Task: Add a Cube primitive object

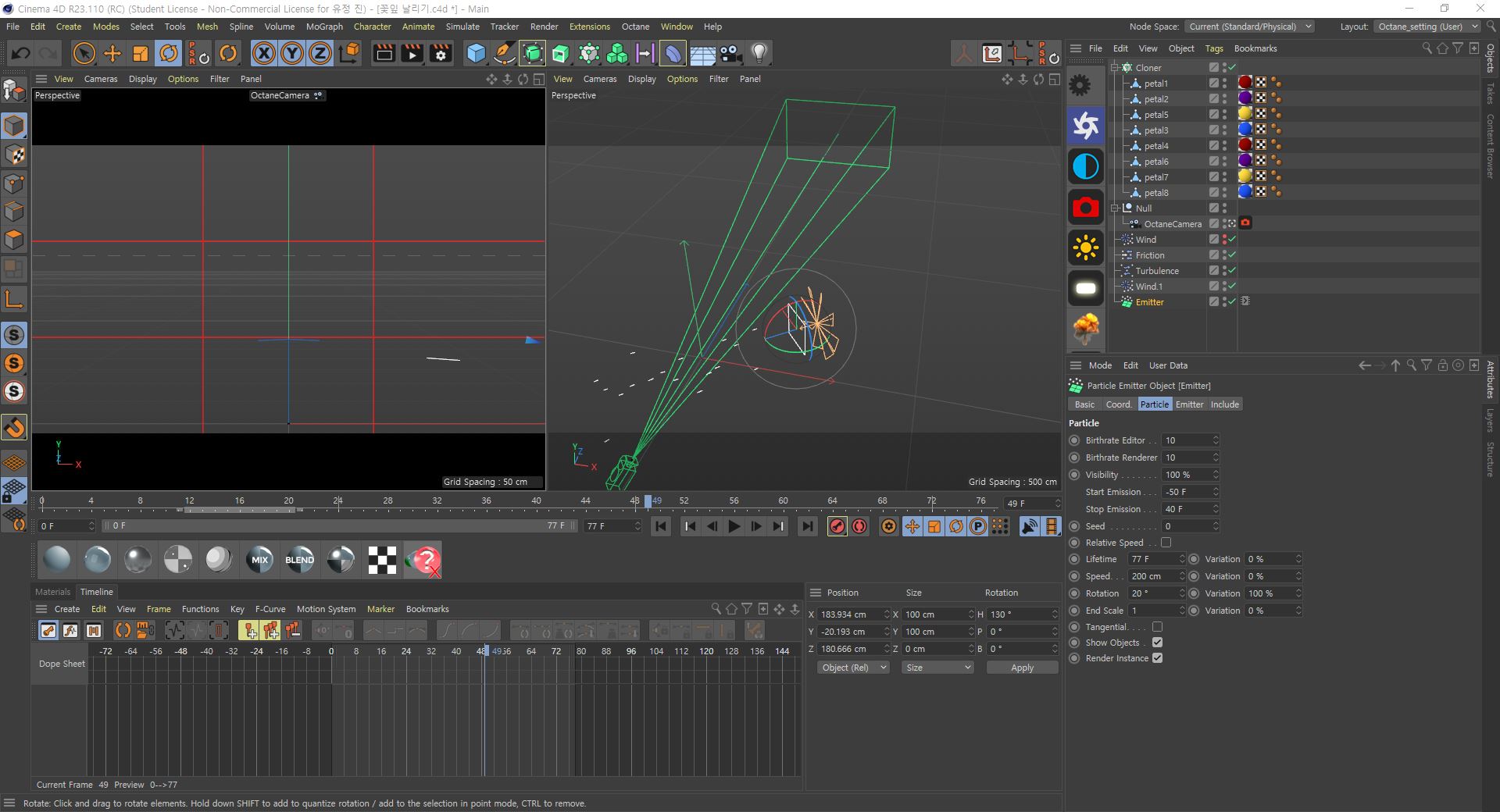Action: click(476, 53)
